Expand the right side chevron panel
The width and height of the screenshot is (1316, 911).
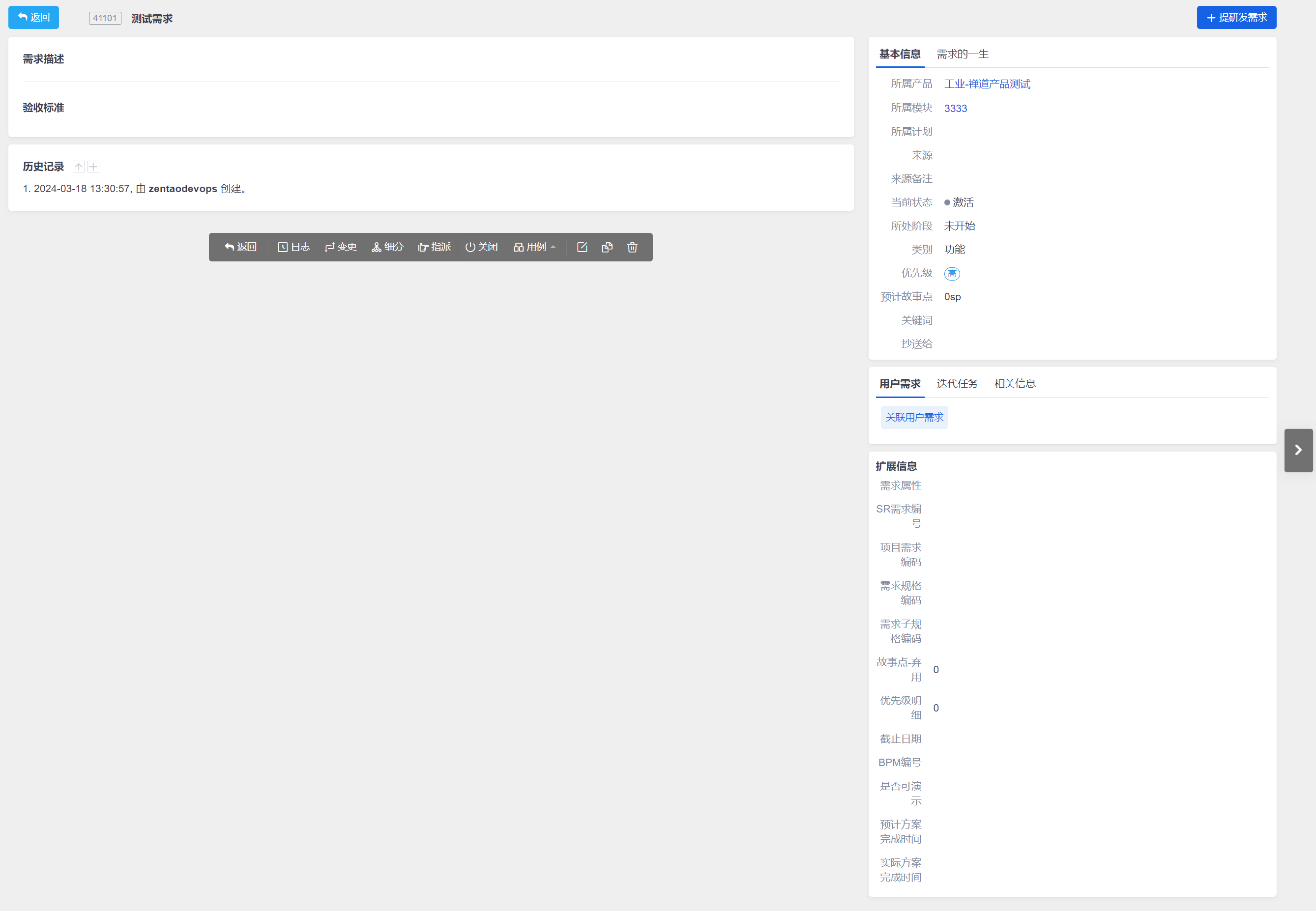[1298, 451]
